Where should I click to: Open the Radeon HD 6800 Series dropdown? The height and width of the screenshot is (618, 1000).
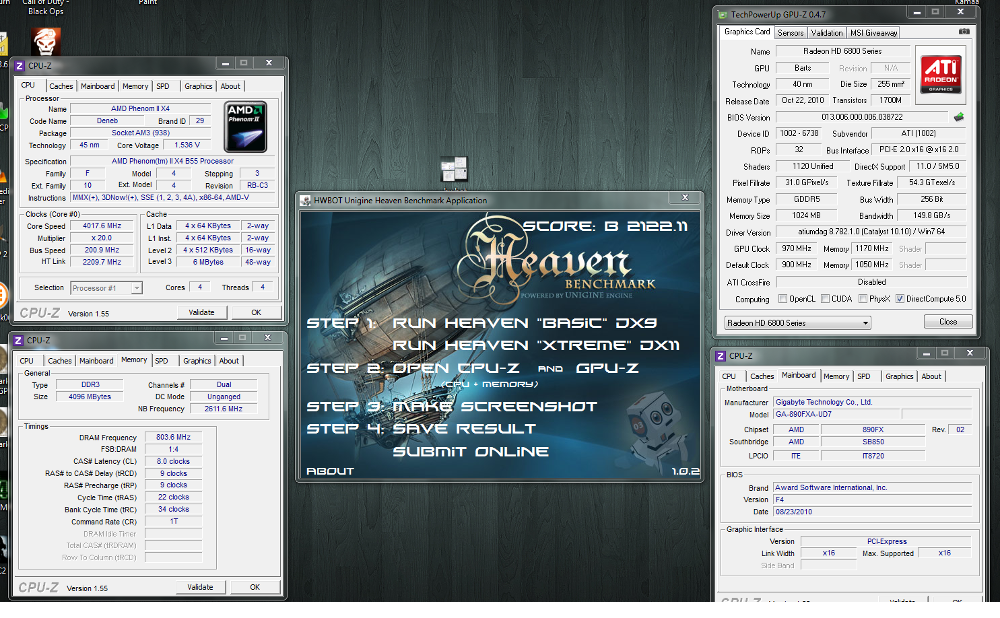[797, 323]
